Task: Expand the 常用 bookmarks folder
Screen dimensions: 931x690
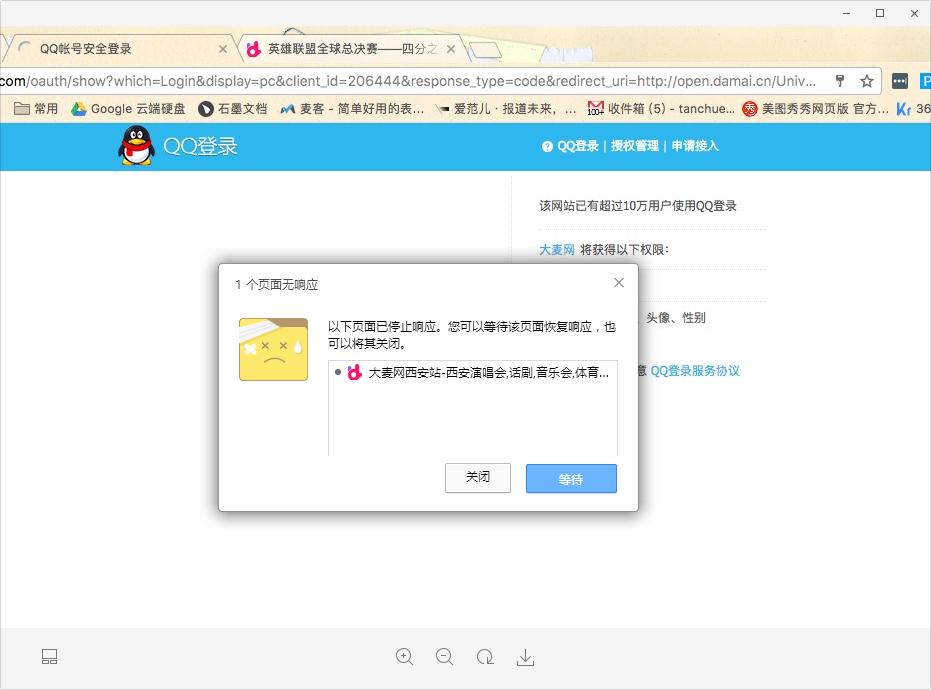Action: (36, 109)
